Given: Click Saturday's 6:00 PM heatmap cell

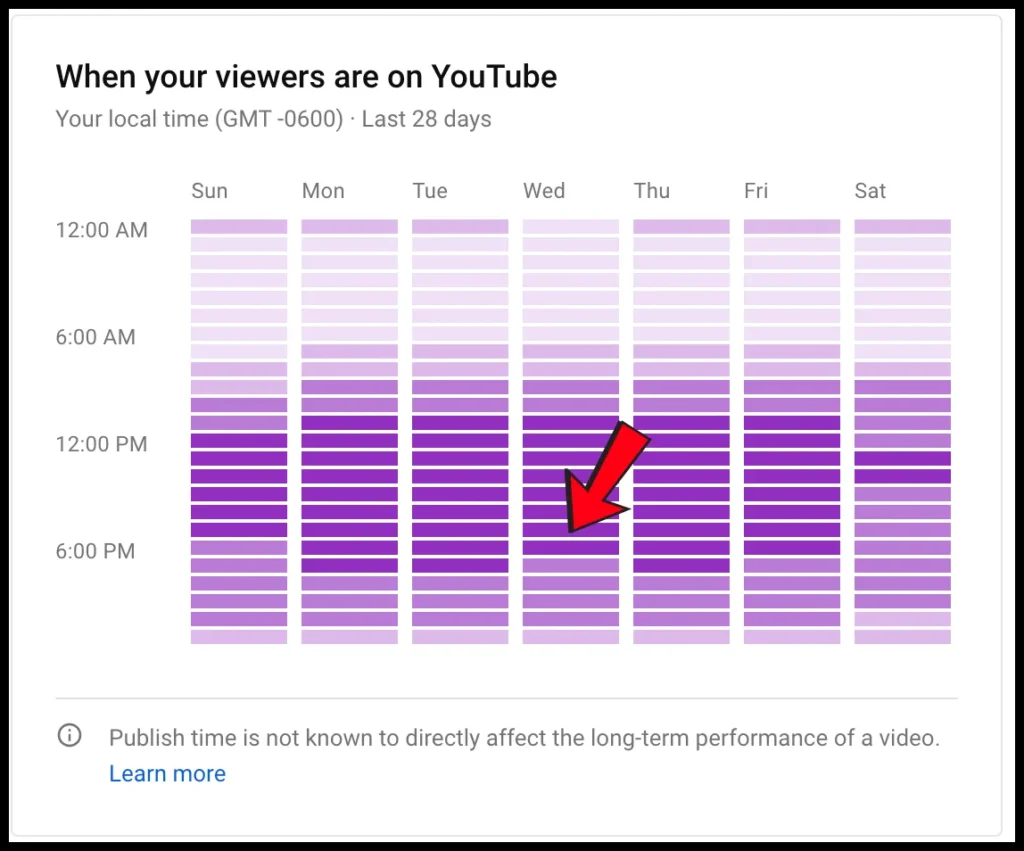Looking at the screenshot, I should click(903, 548).
